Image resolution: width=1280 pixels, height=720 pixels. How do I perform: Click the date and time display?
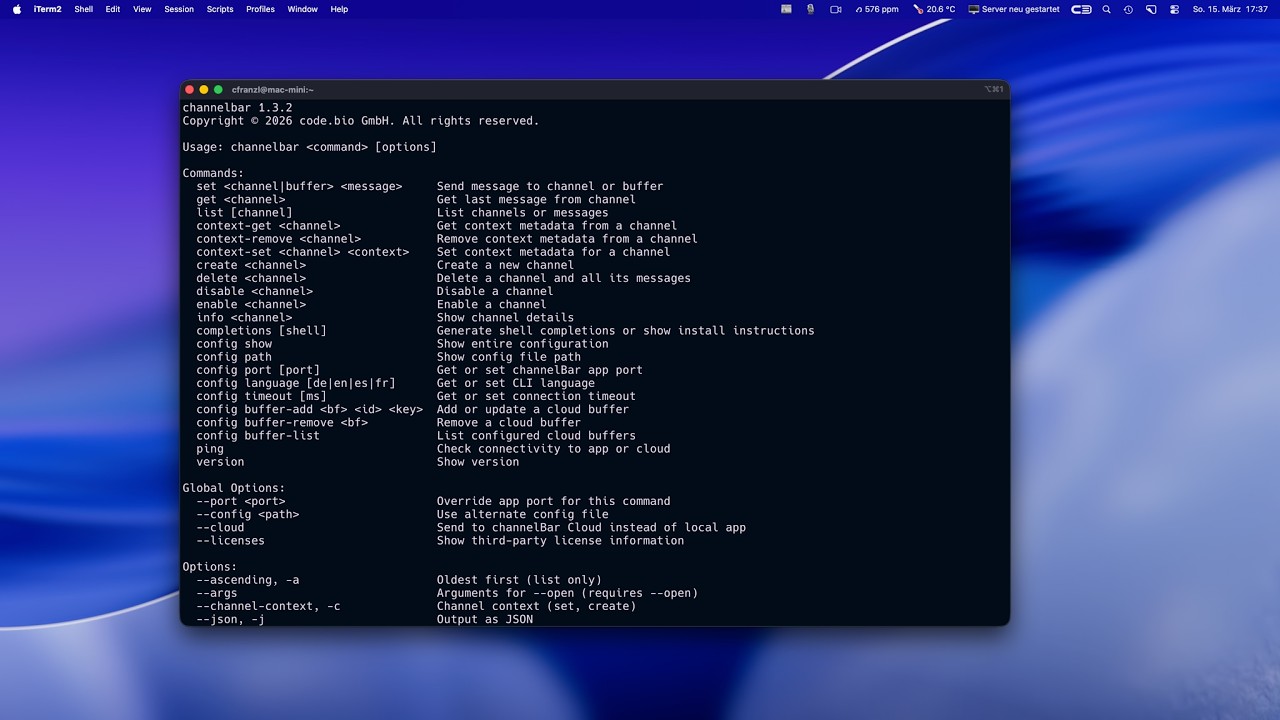click(x=1230, y=9)
